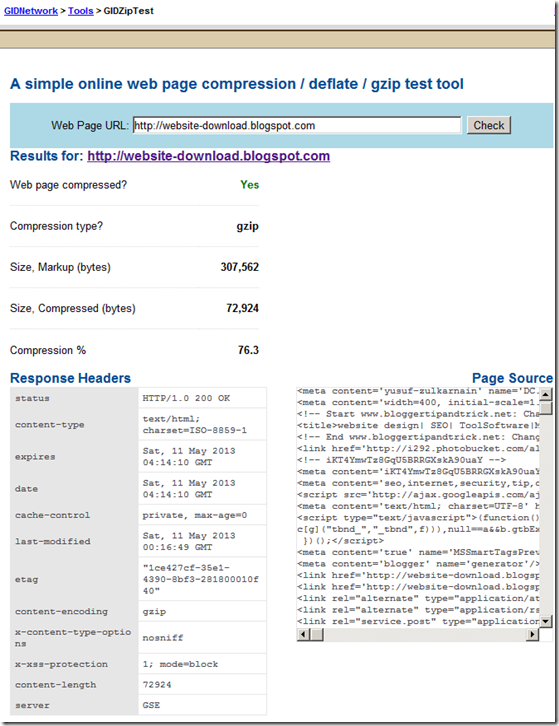Click the page source scroll left arrow

pyautogui.click(x=303, y=634)
